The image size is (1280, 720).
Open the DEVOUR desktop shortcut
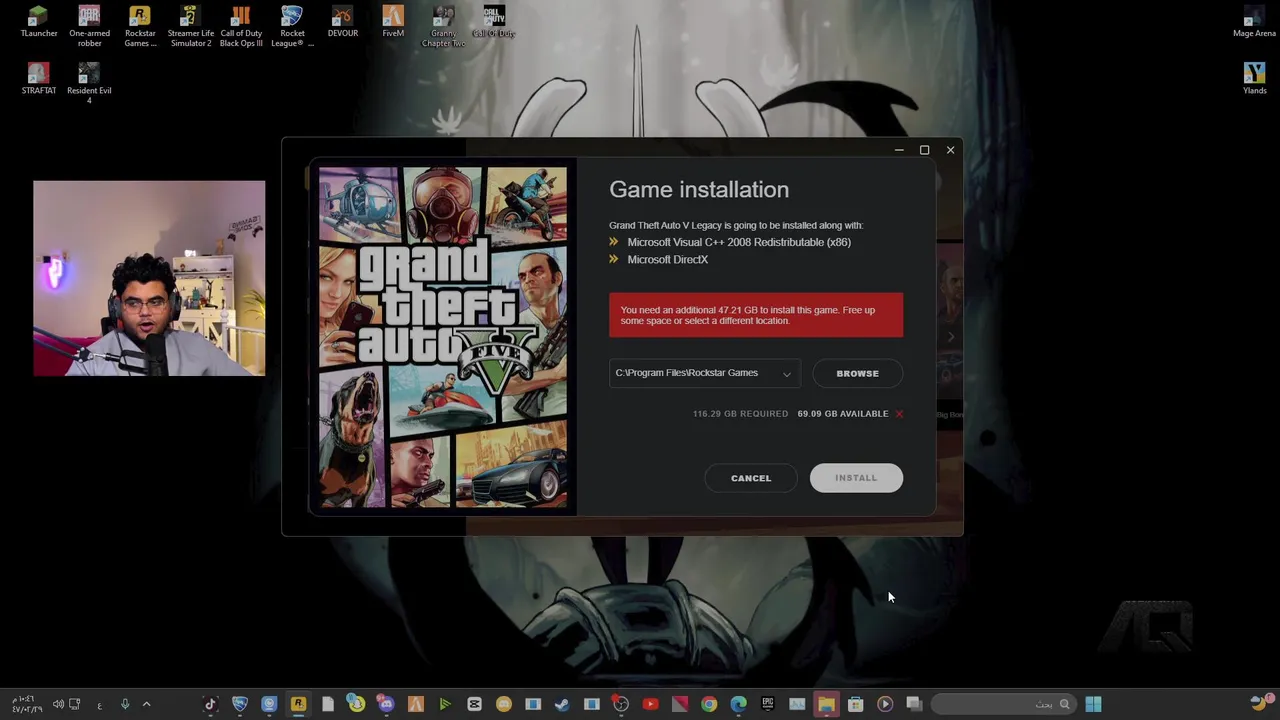[342, 22]
